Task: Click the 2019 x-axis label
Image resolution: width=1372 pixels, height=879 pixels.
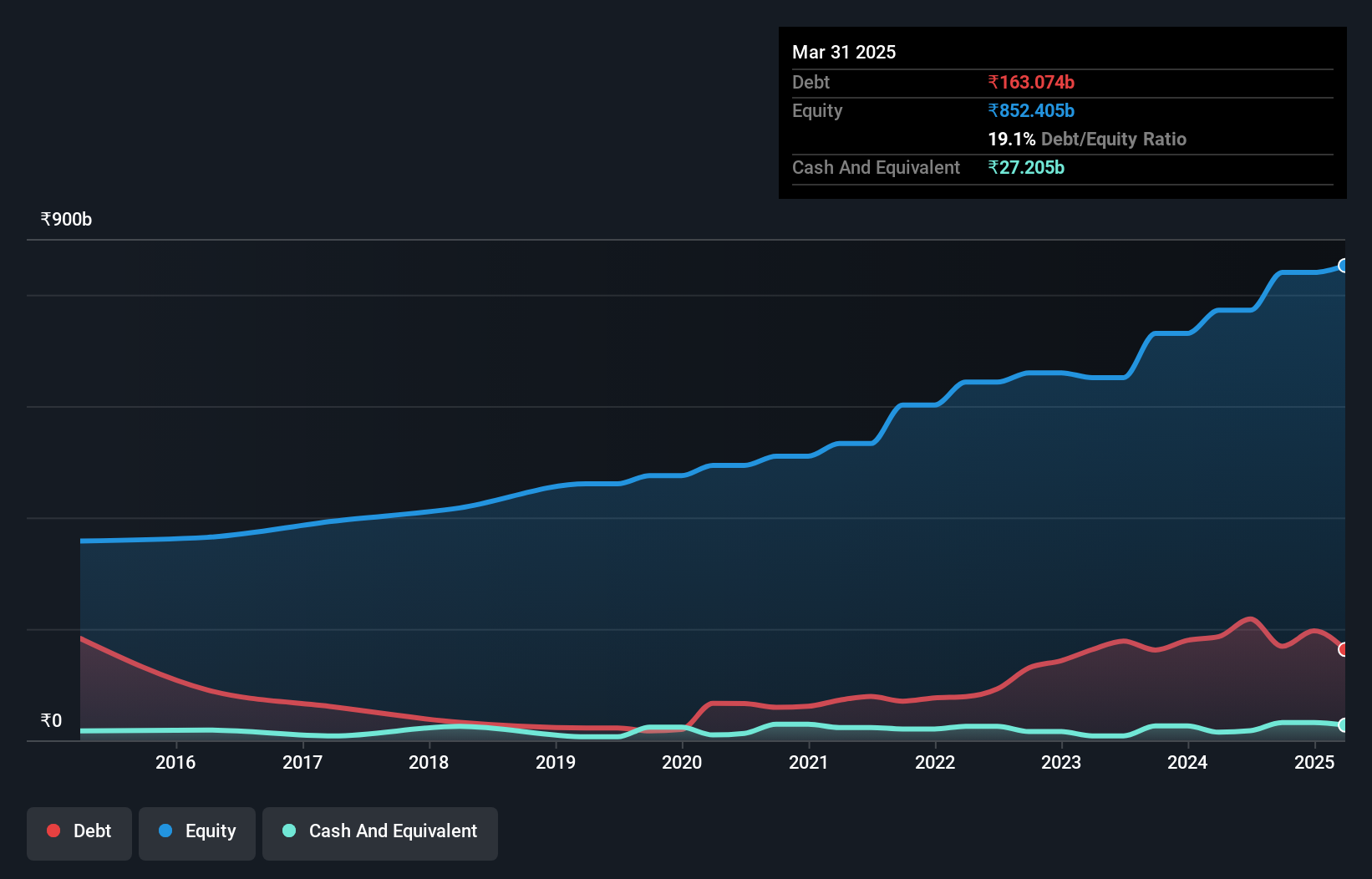Action: [x=556, y=762]
